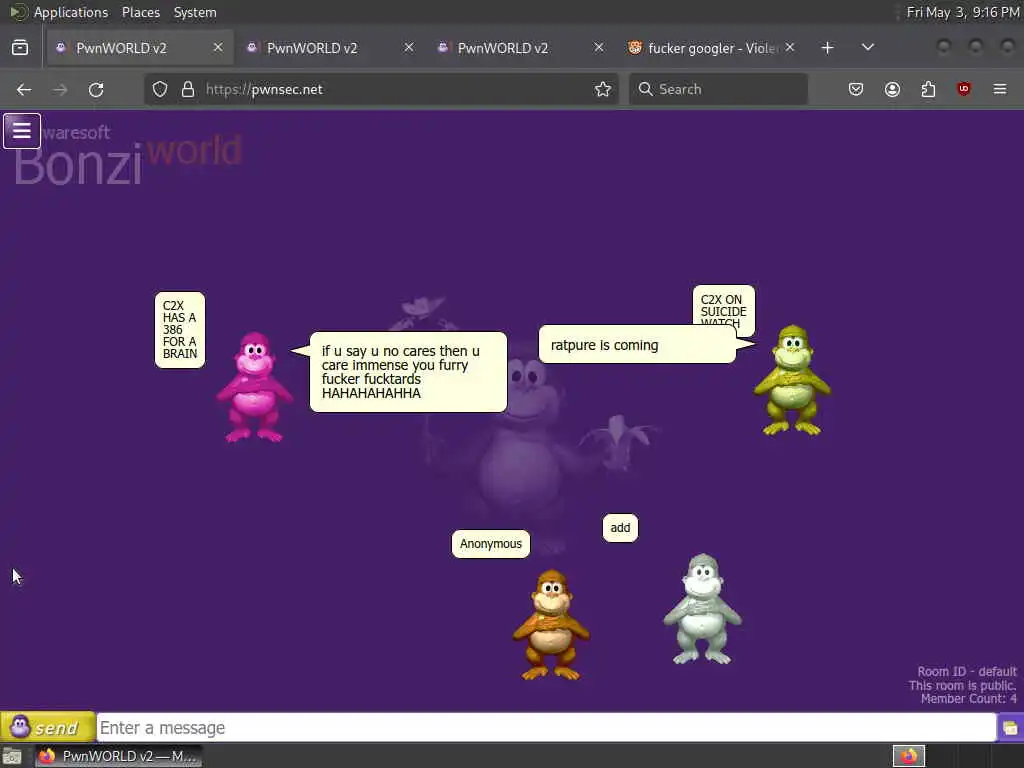
Task: Reload the pwnsec.net page
Action: point(96,89)
